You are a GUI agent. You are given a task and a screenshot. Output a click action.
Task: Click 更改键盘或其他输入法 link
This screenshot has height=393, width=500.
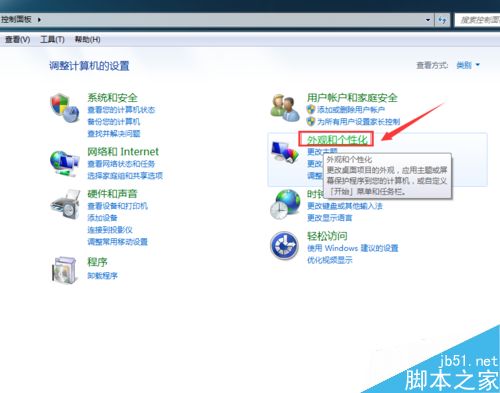point(345,206)
